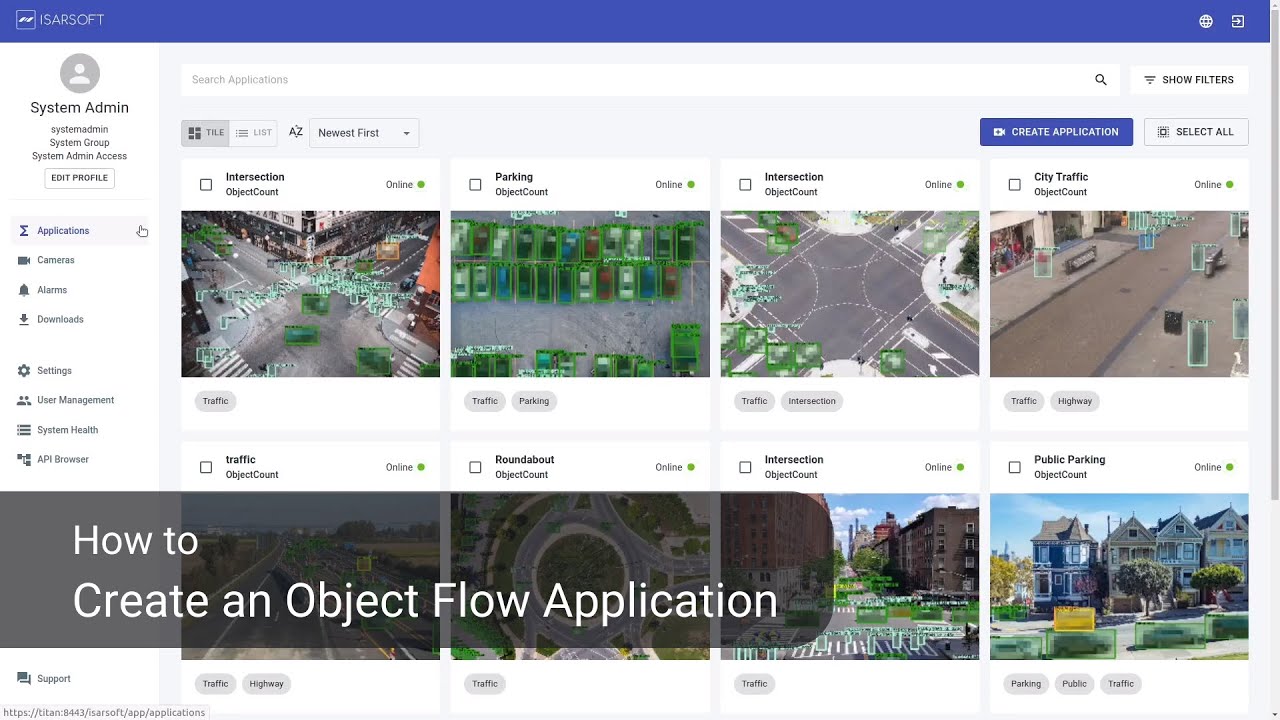Open Settings via its gear icon
Image resolution: width=1280 pixels, height=720 pixels.
pos(24,371)
